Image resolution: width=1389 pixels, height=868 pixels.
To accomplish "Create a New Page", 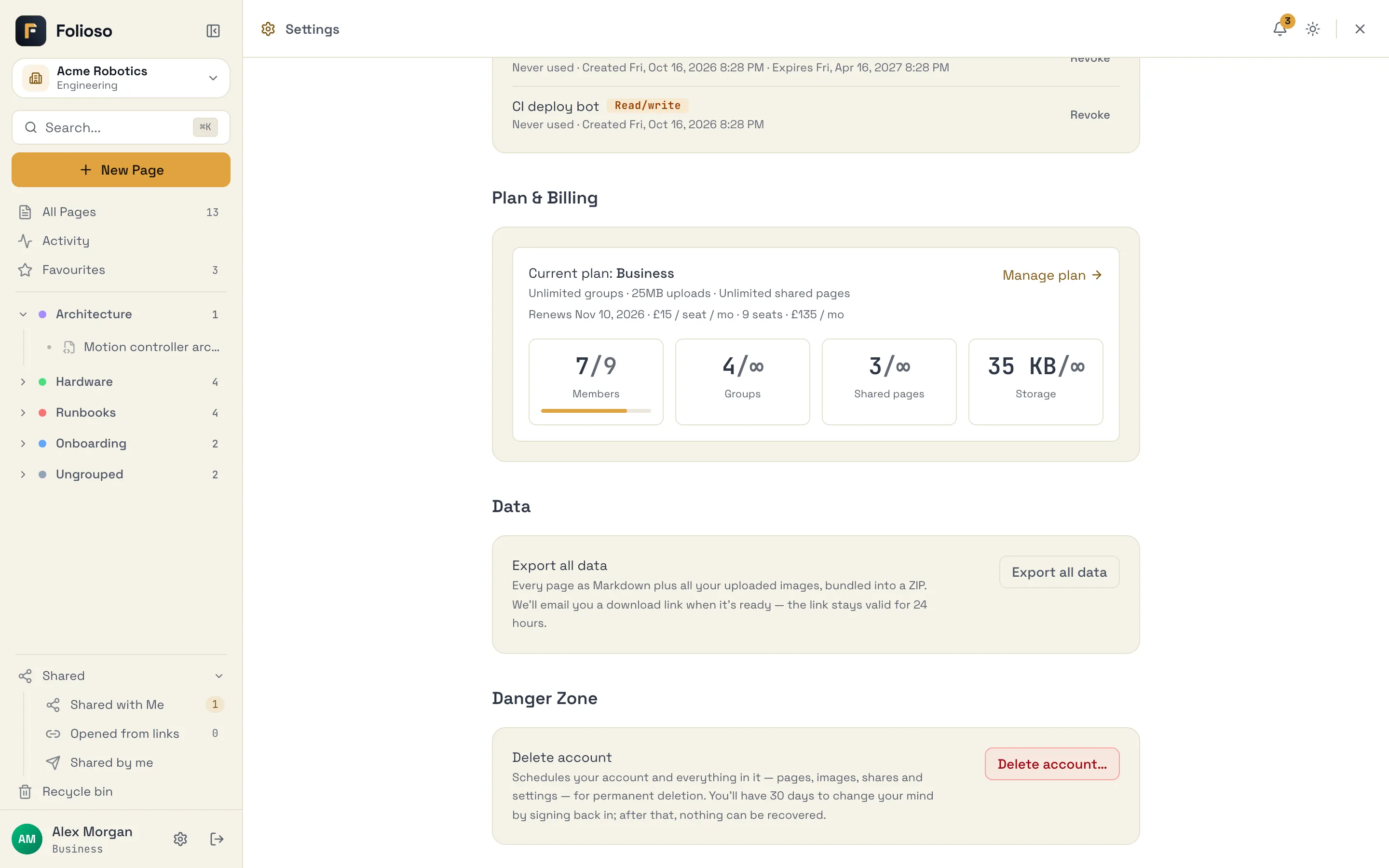I will (121, 169).
